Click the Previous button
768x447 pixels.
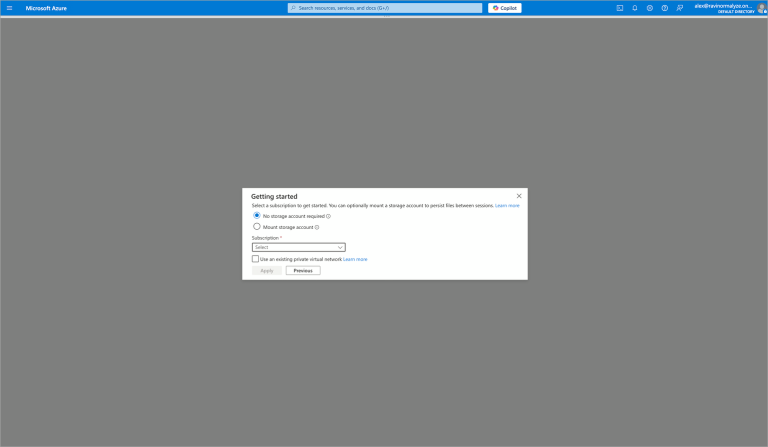[303, 271]
